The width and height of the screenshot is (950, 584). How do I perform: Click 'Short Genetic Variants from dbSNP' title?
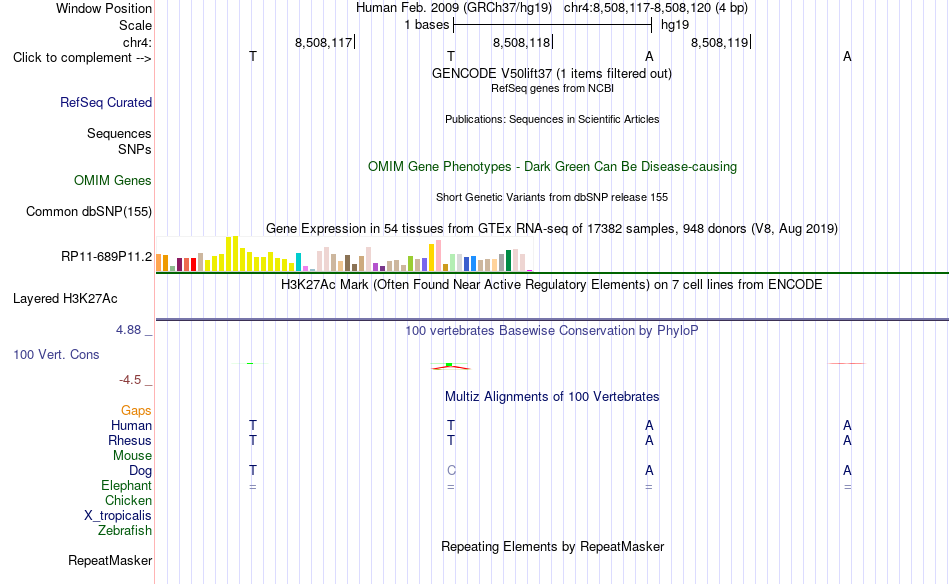552,197
